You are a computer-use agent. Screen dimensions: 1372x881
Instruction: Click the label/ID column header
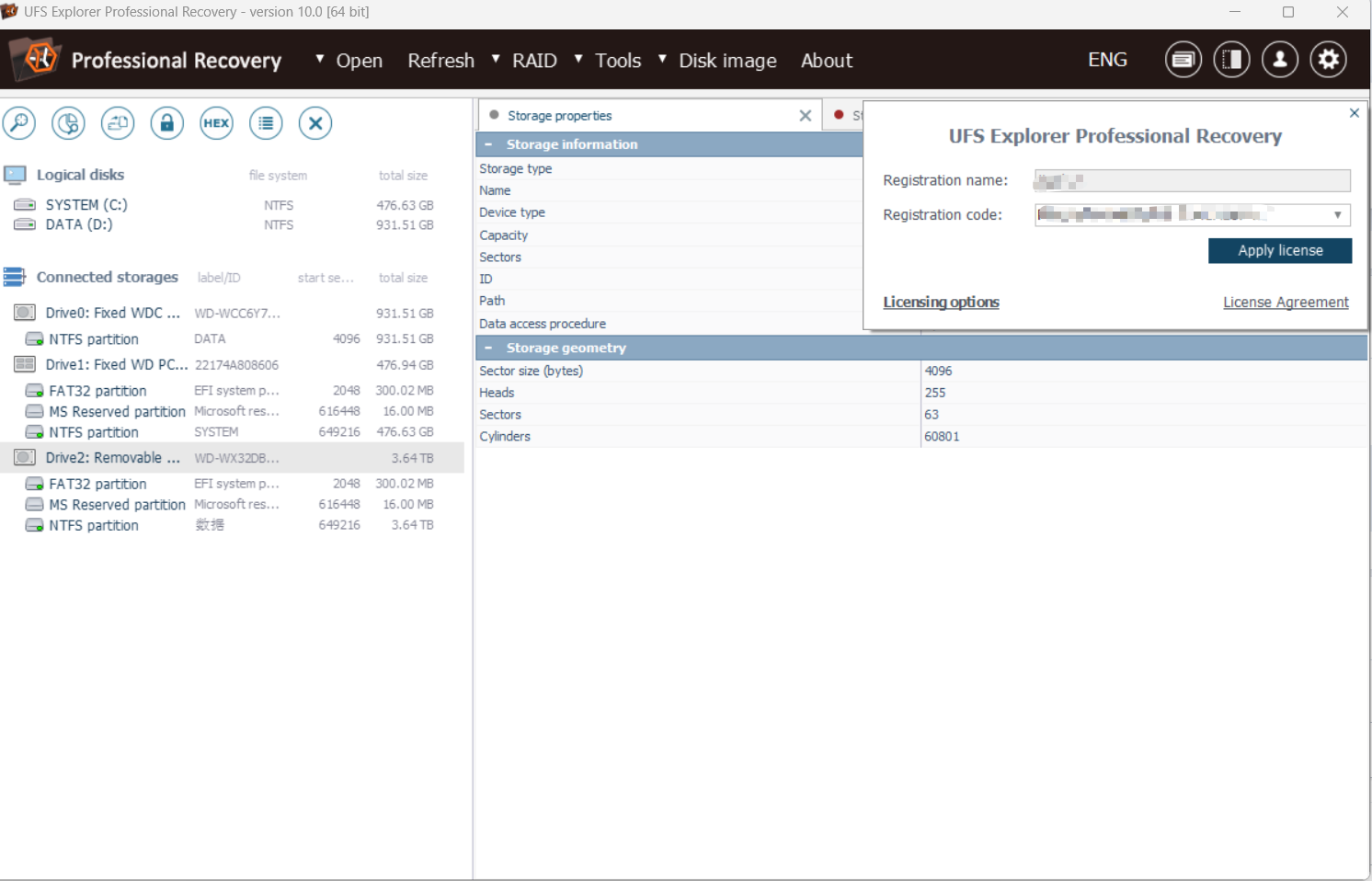[x=219, y=278]
